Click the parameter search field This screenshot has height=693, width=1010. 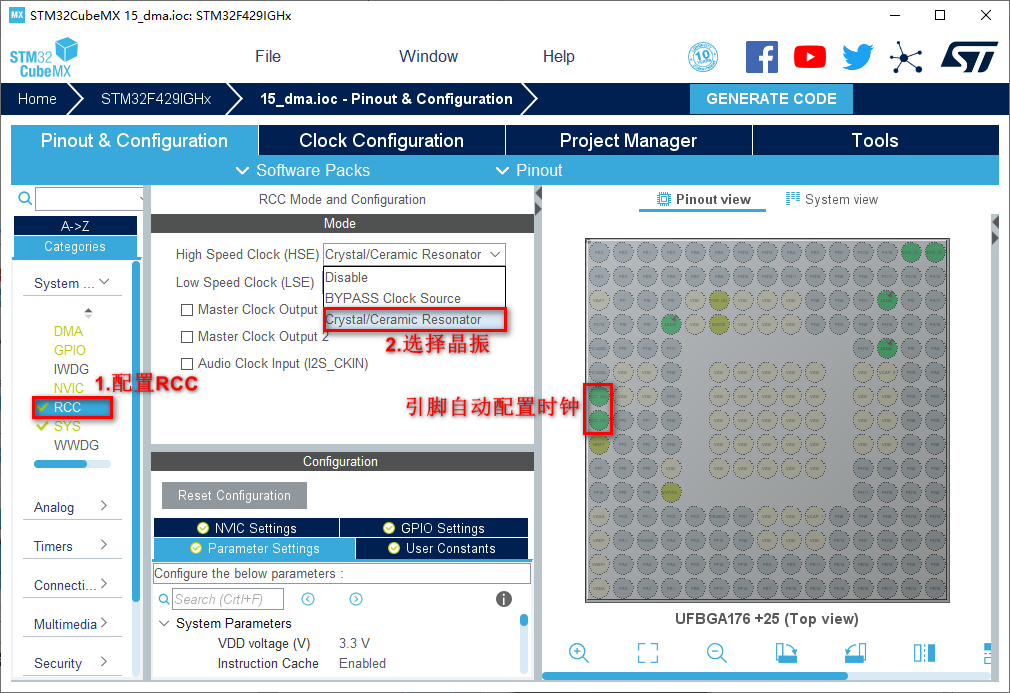point(227,599)
